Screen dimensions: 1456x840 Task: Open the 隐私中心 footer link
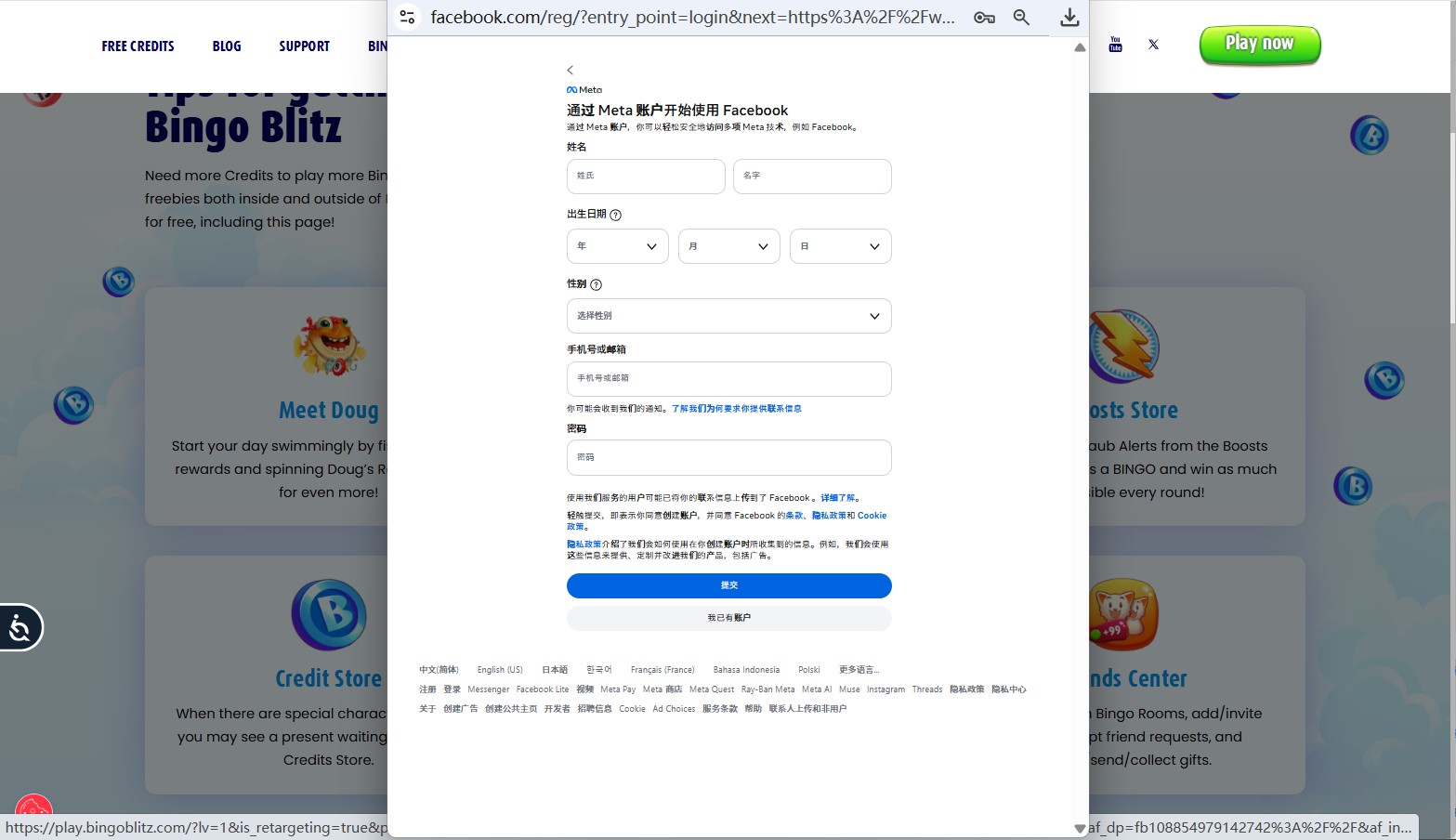[x=1009, y=689]
